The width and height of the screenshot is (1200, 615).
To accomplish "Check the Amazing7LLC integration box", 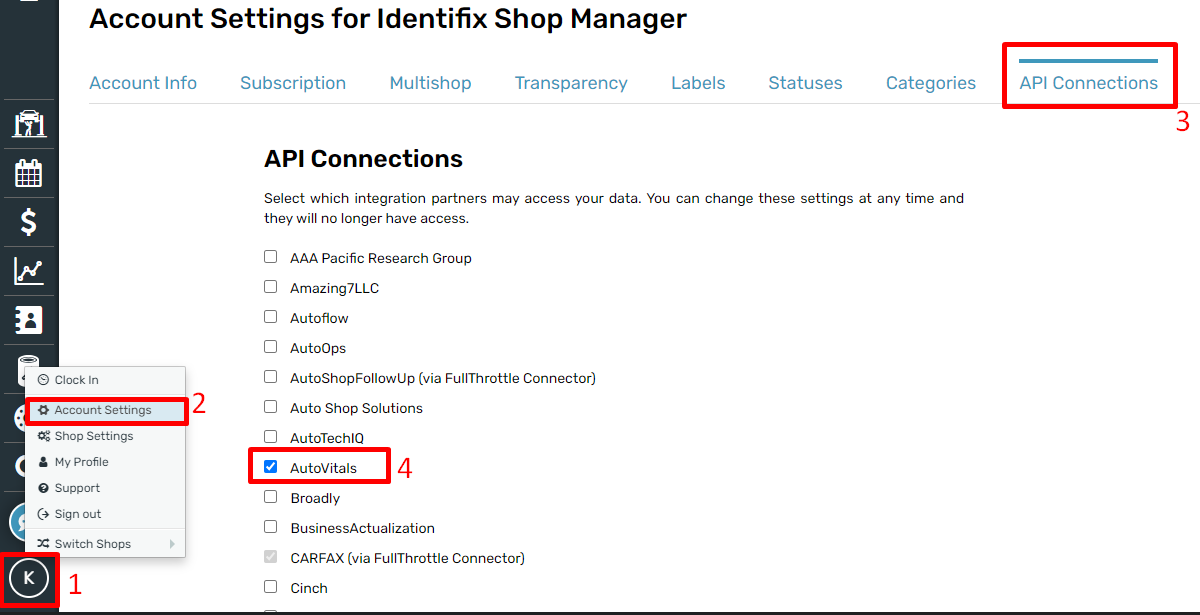I will point(270,287).
